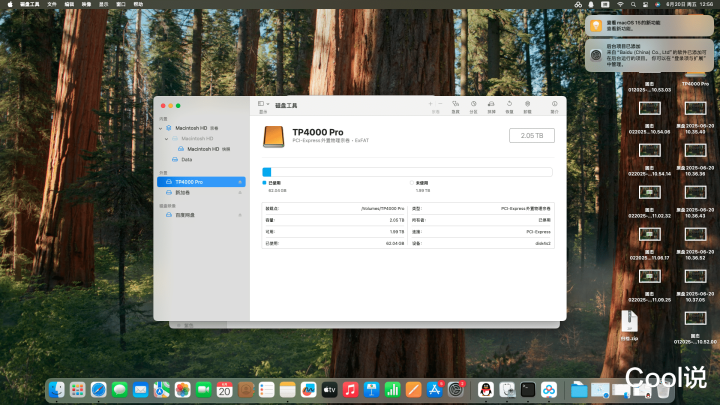Click the QQ penguin menu bar icon
The width and height of the screenshot is (720, 405).
pos(591,4)
